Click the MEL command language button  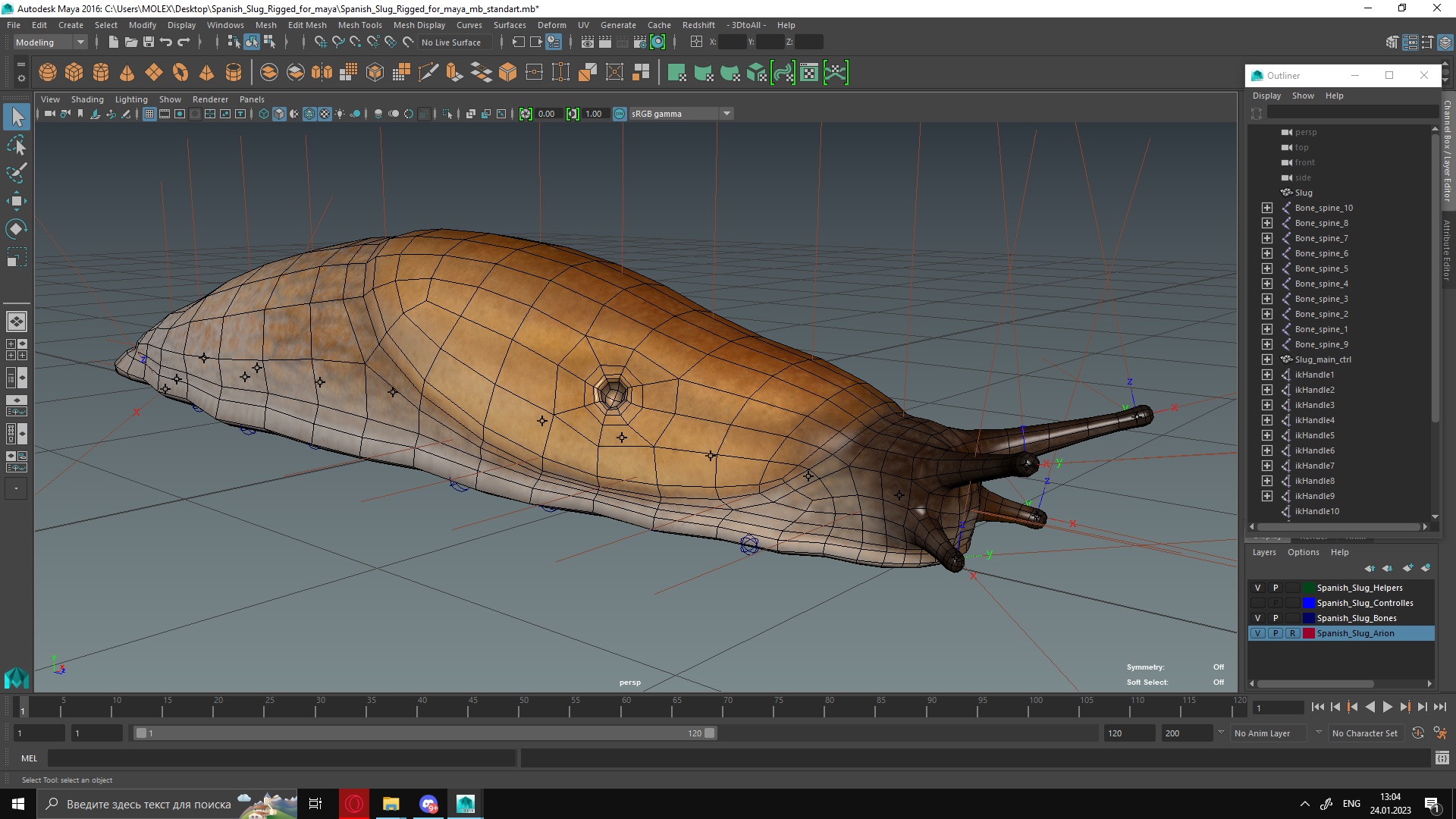click(x=29, y=758)
